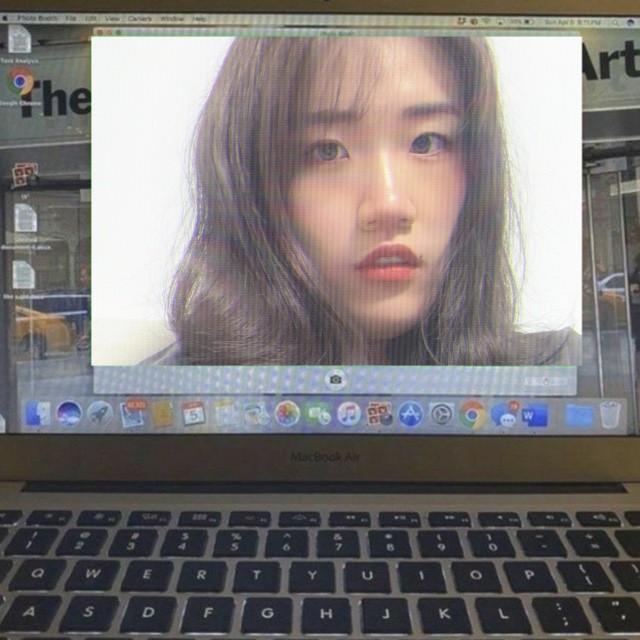Open the Camera menu in menu bar
This screenshot has width=640, height=640.
tap(139, 19)
